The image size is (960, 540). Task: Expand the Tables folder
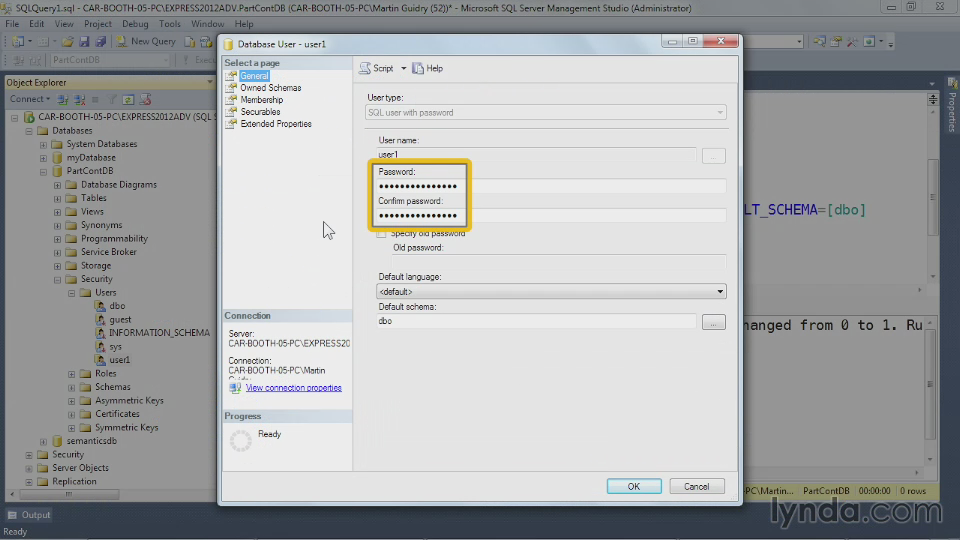[x=57, y=198]
